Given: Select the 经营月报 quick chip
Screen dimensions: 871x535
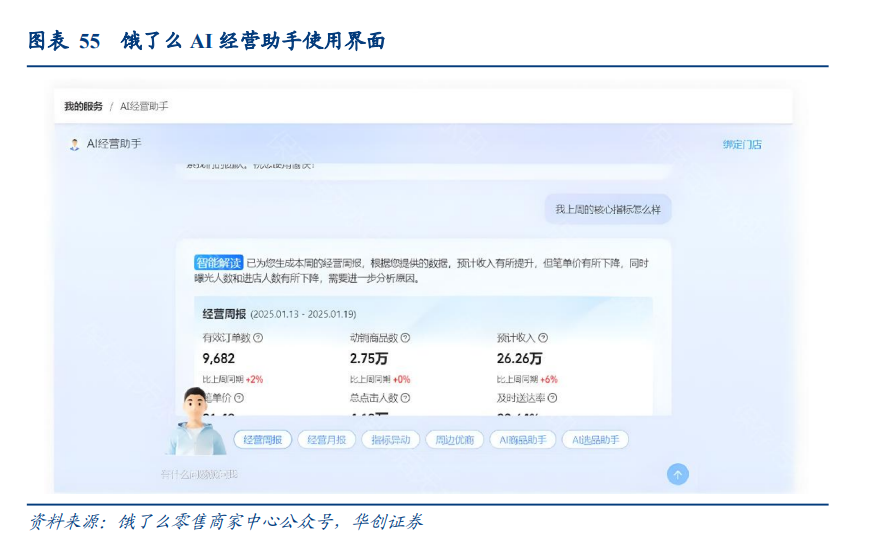Looking at the screenshot, I should [327, 439].
